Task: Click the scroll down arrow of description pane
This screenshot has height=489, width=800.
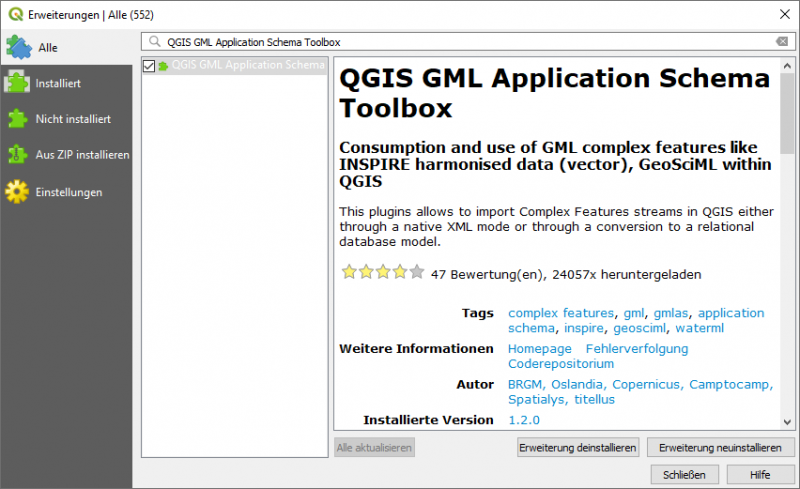Action: coord(787,422)
